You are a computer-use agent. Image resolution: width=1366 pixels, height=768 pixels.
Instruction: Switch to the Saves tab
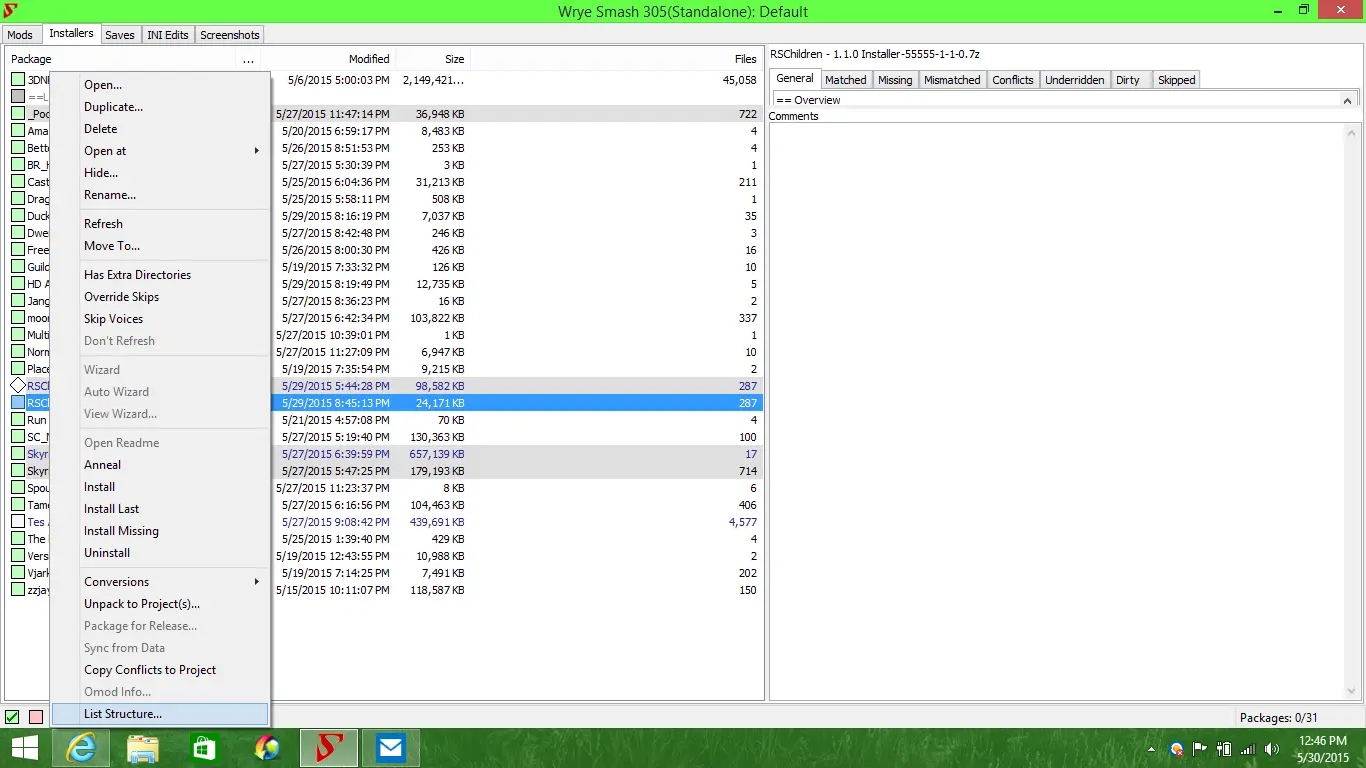coord(120,35)
